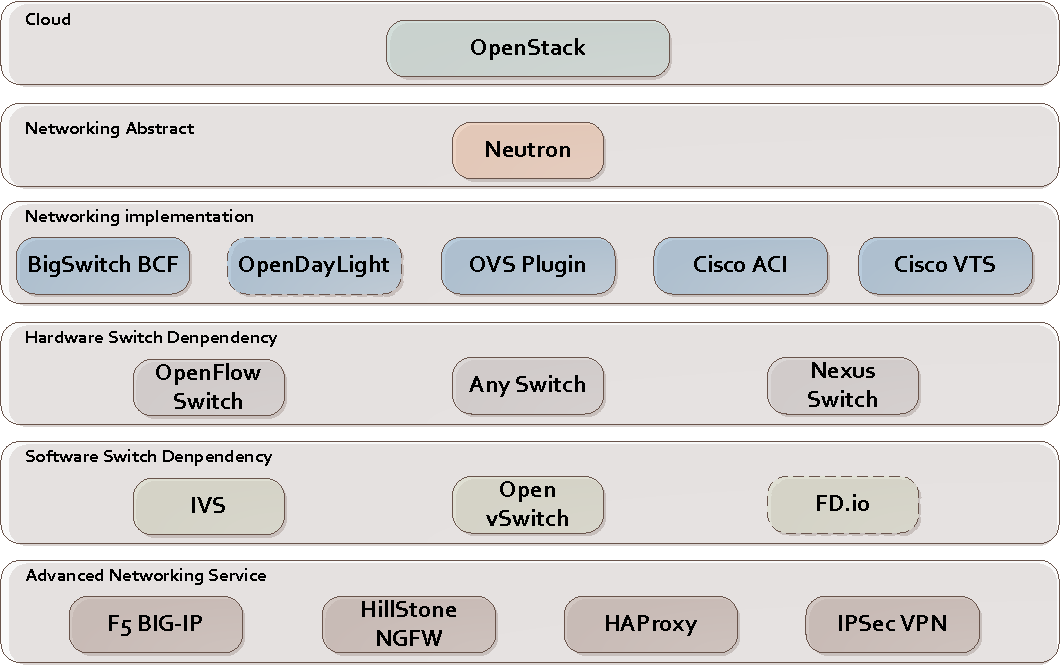The width and height of the screenshot is (1060, 666).
Task: Select the OpenDayLight dashed block
Action: coord(315,265)
